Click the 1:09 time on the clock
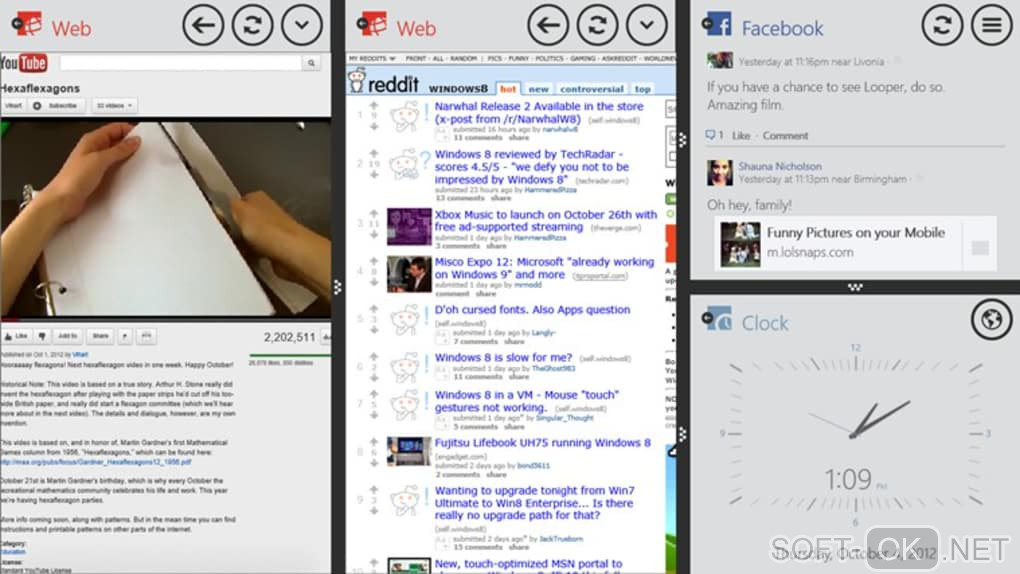 848,480
